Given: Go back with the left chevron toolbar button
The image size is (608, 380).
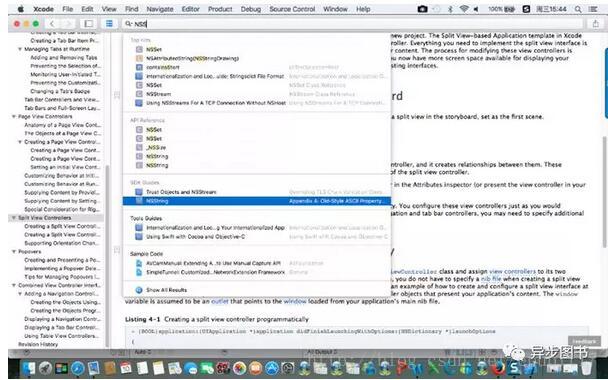Looking at the screenshot, I should 52,24.
